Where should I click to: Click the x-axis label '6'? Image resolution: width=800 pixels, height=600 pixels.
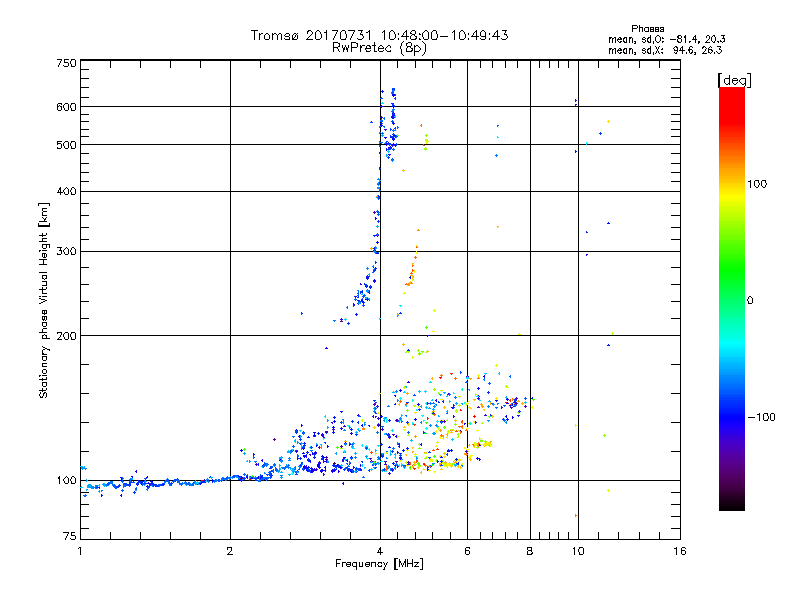(x=467, y=551)
